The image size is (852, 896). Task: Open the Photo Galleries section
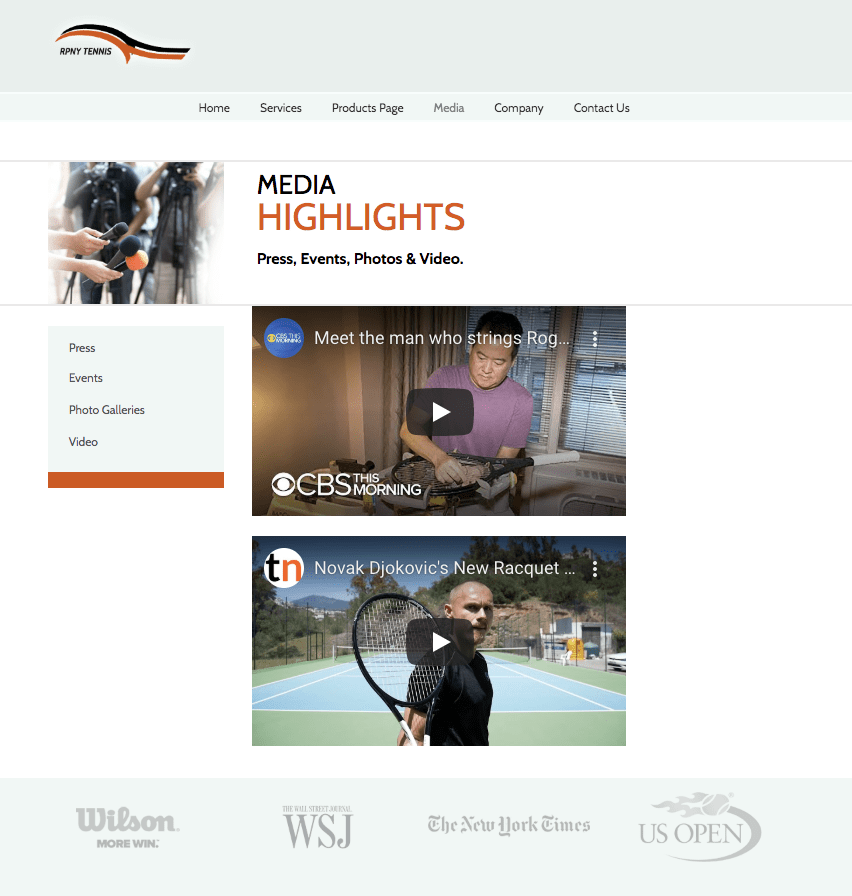pyautogui.click(x=106, y=410)
